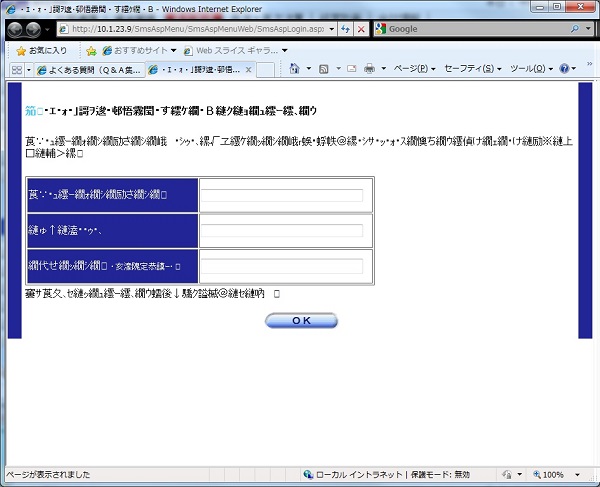Viewport: 600px width, 487px height.
Task: Open the お気に入り favorites button
Action: (41, 50)
